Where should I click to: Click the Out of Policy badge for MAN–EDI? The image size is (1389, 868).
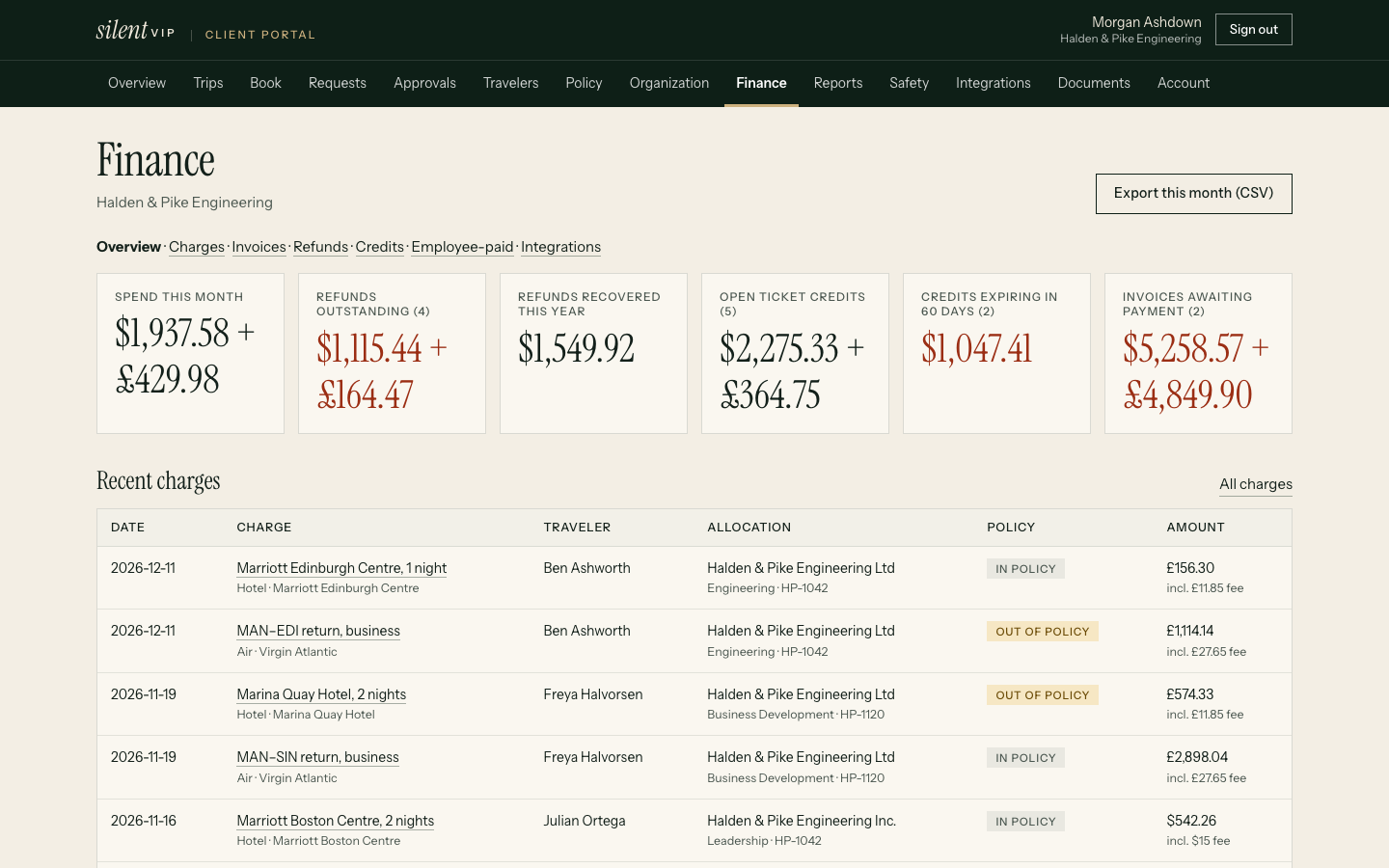[x=1043, y=632]
